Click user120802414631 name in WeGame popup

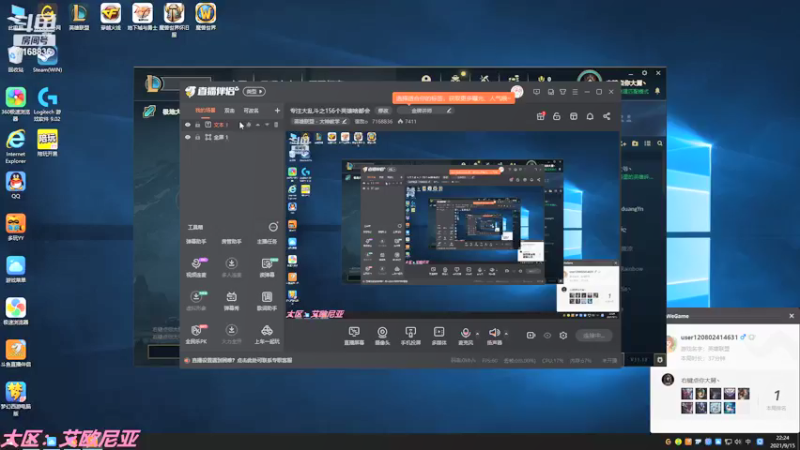coord(709,337)
